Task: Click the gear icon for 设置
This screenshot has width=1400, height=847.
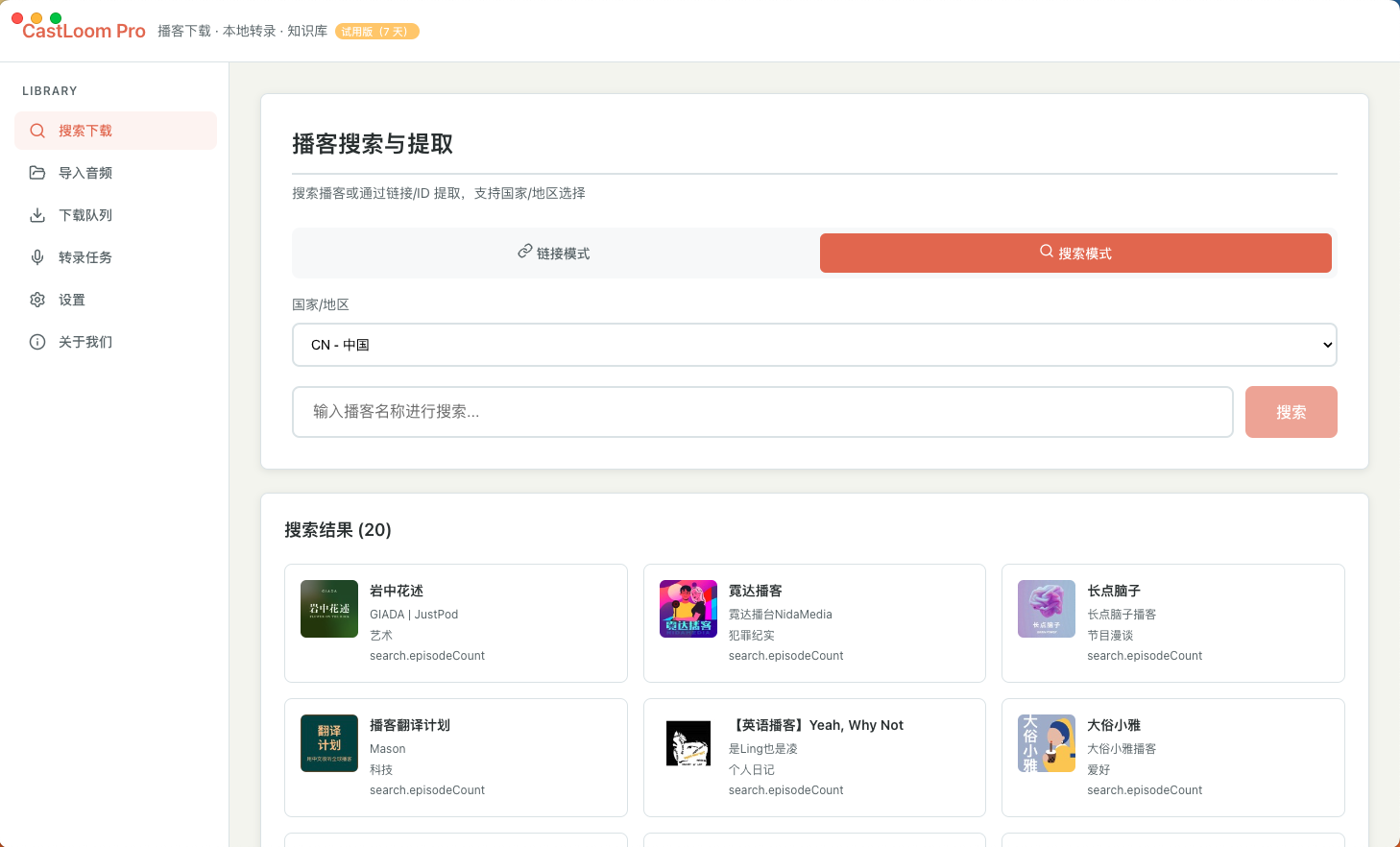Action: point(37,300)
